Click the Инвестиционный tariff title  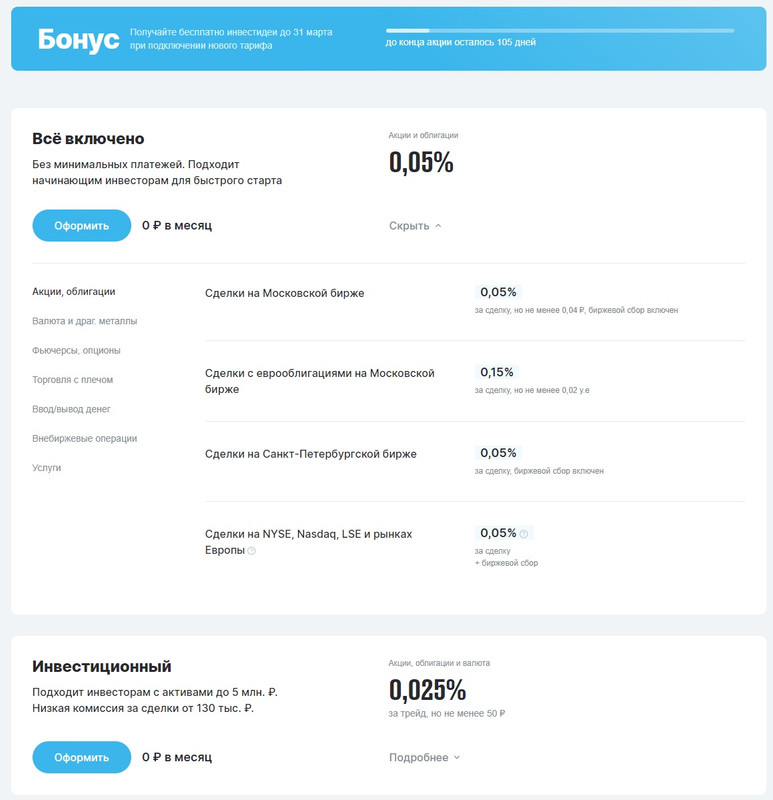(x=102, y=666)
